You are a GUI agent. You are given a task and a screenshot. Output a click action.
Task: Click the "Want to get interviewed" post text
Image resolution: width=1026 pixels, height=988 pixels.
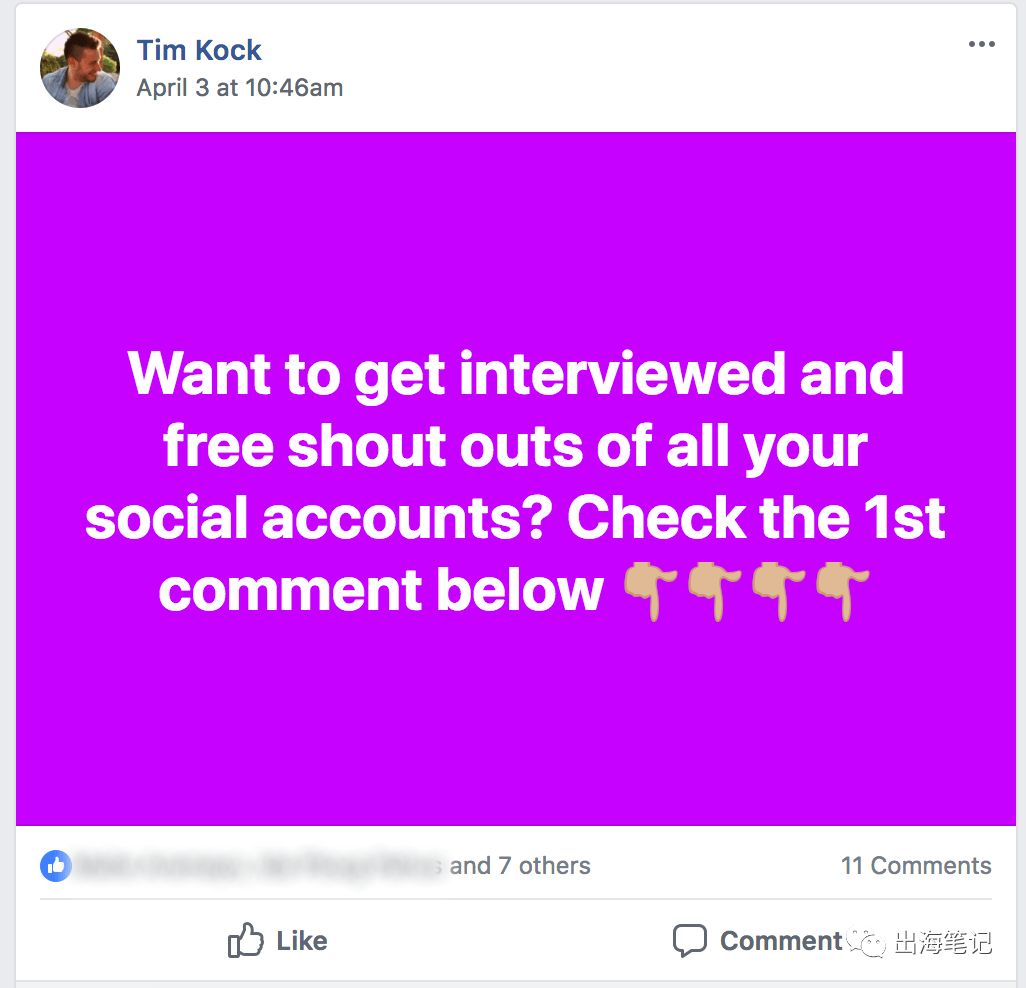pos(515,483)
